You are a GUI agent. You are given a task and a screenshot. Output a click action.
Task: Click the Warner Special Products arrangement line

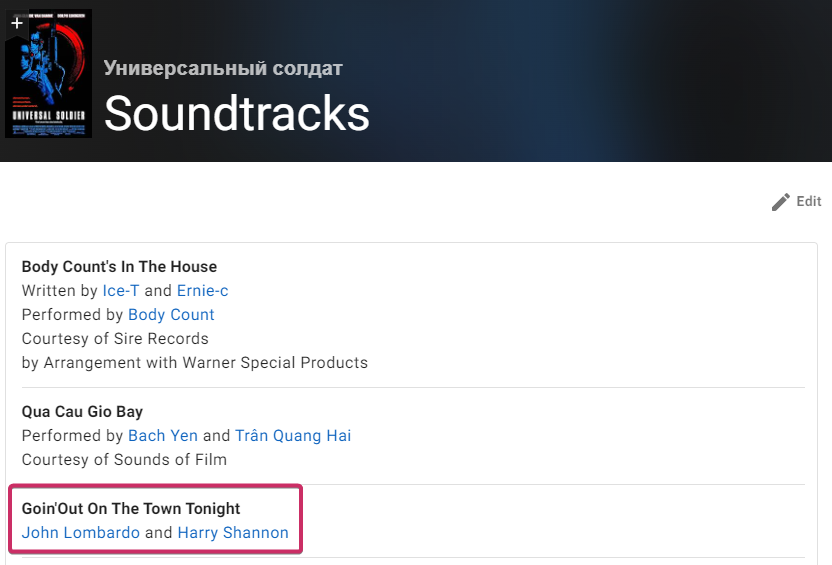195,363
